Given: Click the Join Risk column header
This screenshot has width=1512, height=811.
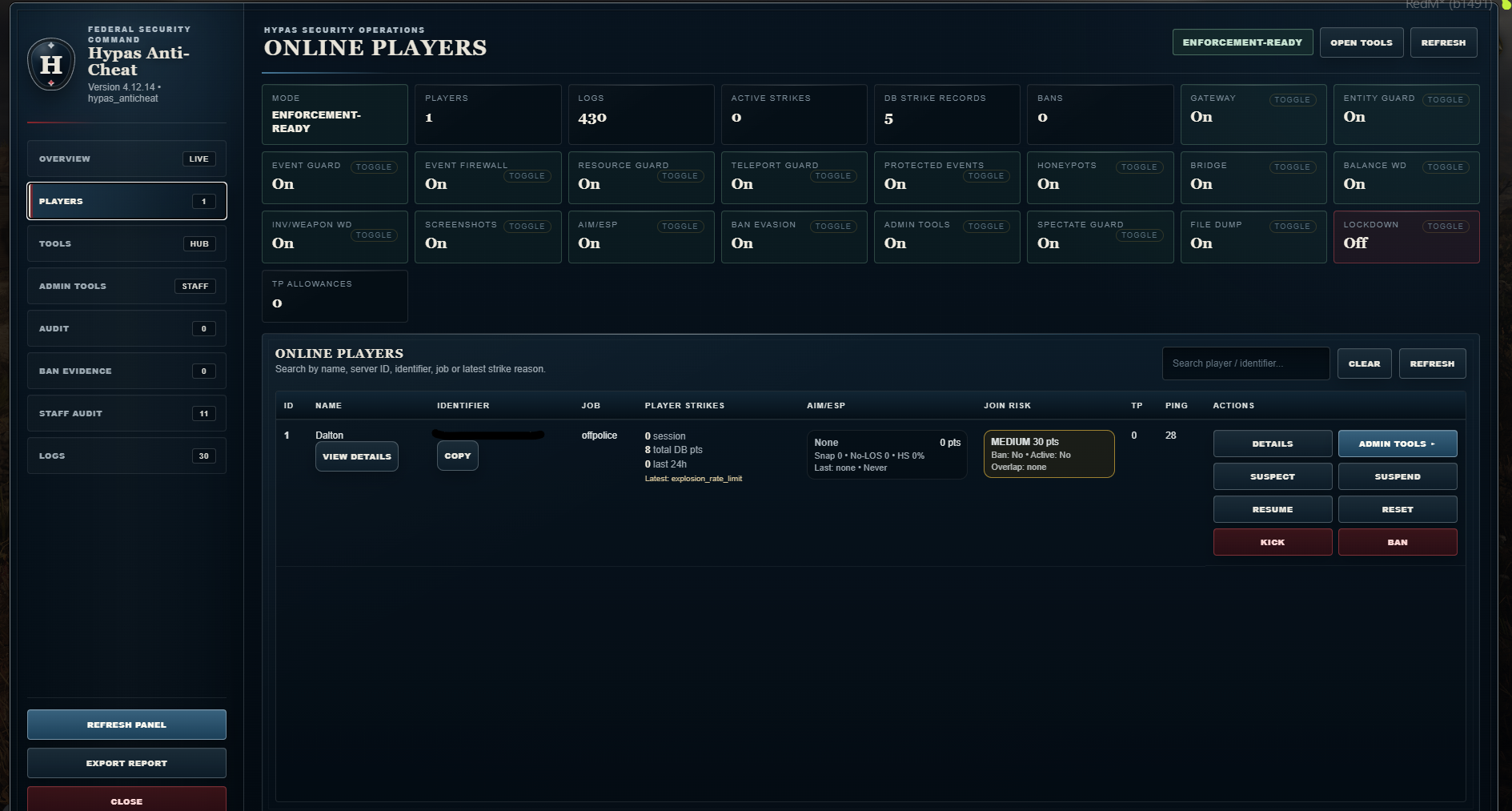Looking at the screenshot, I should tap(1007, 406).
